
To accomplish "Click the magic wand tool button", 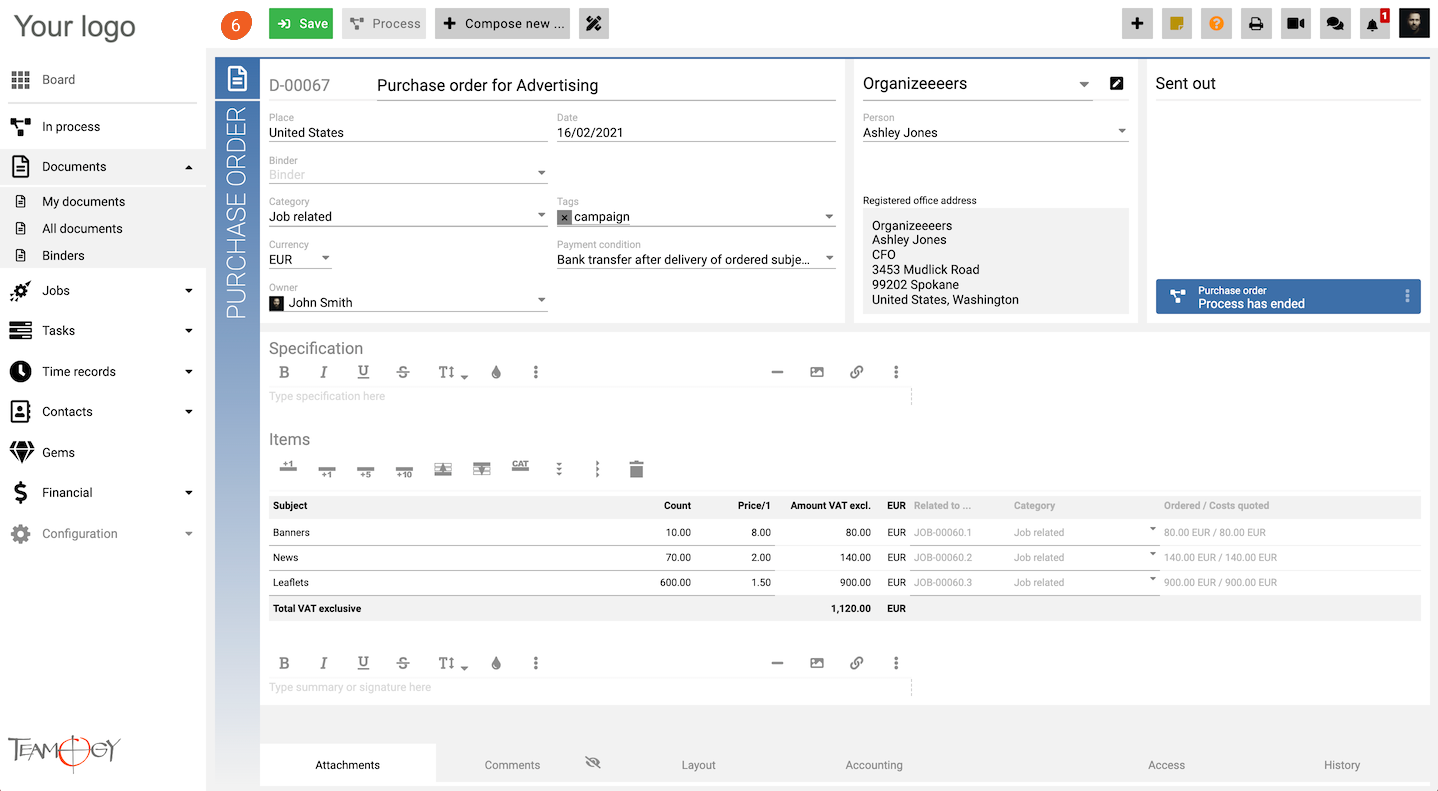I will [593, 24].
